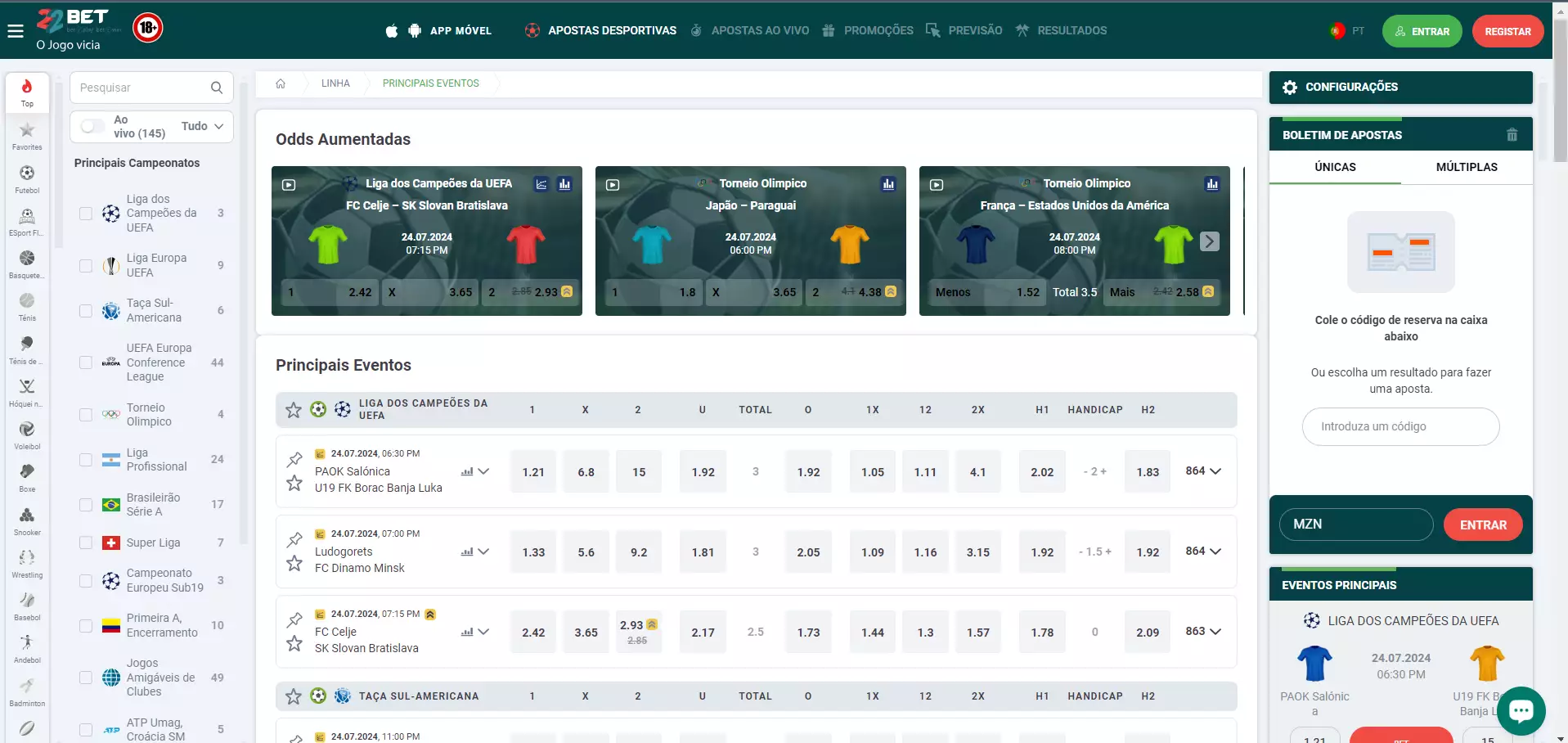The image size is (1568, 743).
Task: Open statistics icon on Japão – Paraguai card
Action: [x=888, y=184]
